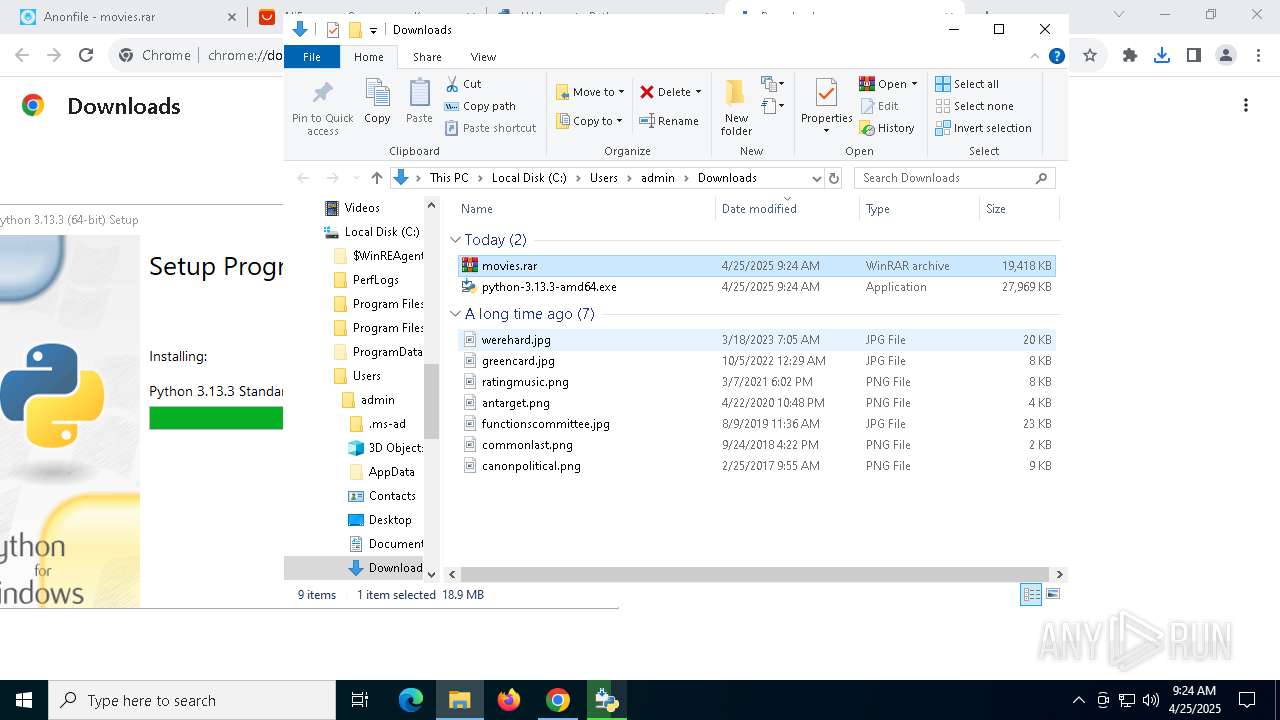The image size is (1280, 720).
Task: Switch to large icons view in status bar
Action: (x=1052, y=595)
